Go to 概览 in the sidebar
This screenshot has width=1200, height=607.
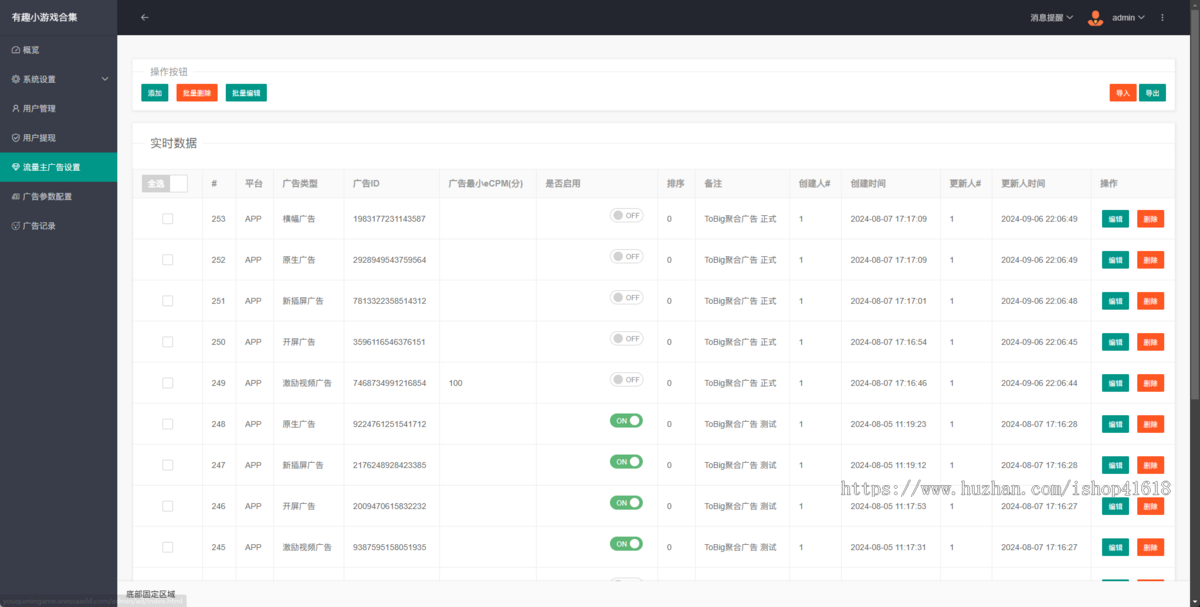[x=58, y=49]
